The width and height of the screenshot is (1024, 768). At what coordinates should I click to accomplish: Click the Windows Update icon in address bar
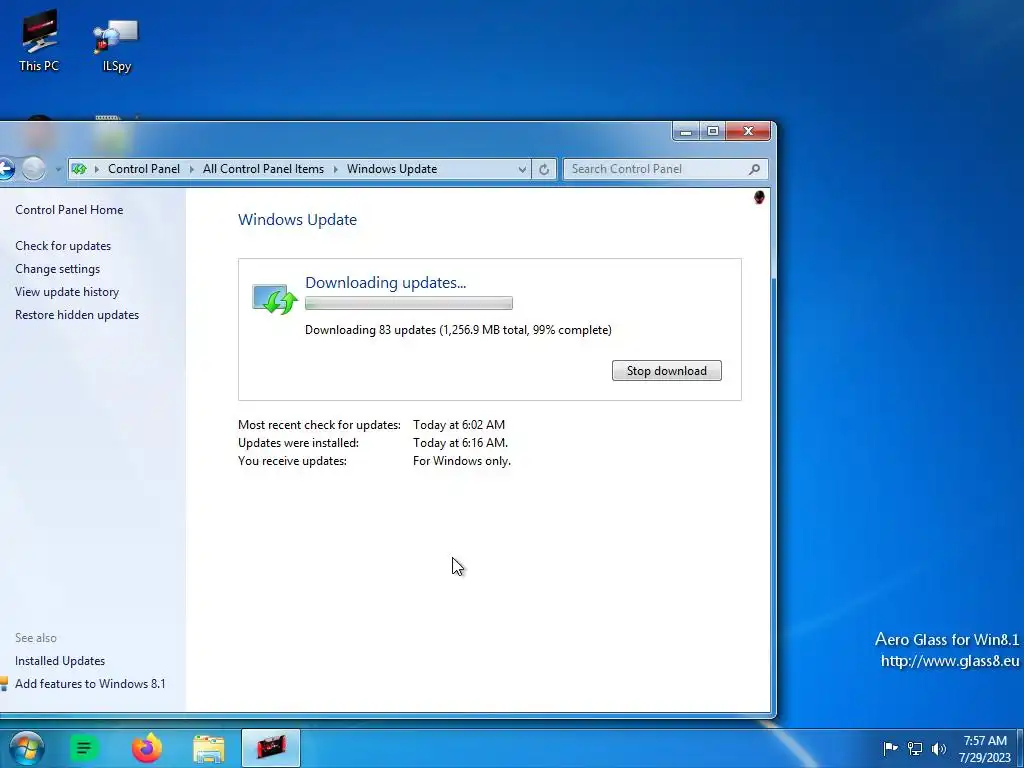click(79, 169)
